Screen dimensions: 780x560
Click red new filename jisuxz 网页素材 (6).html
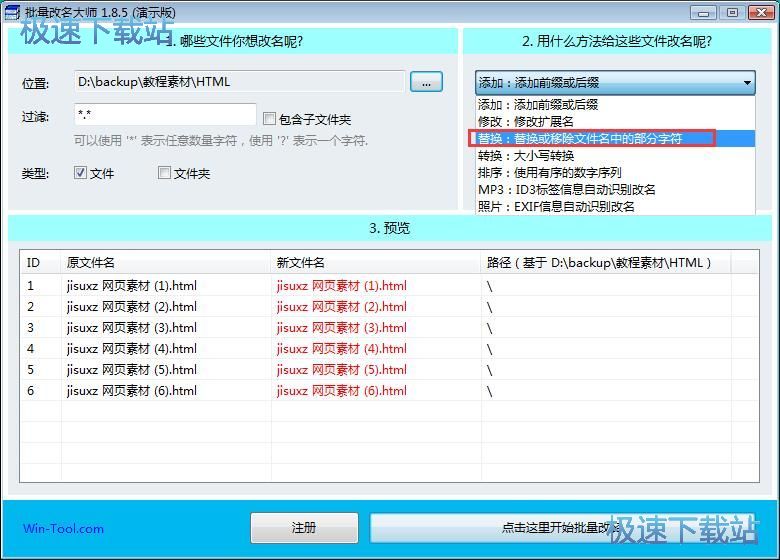[x=342, y=391]
